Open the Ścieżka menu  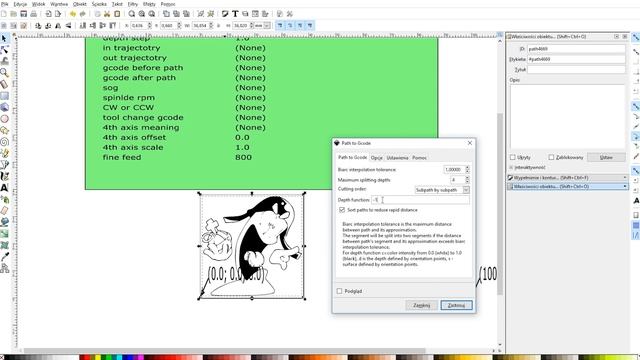click(99, 4)
